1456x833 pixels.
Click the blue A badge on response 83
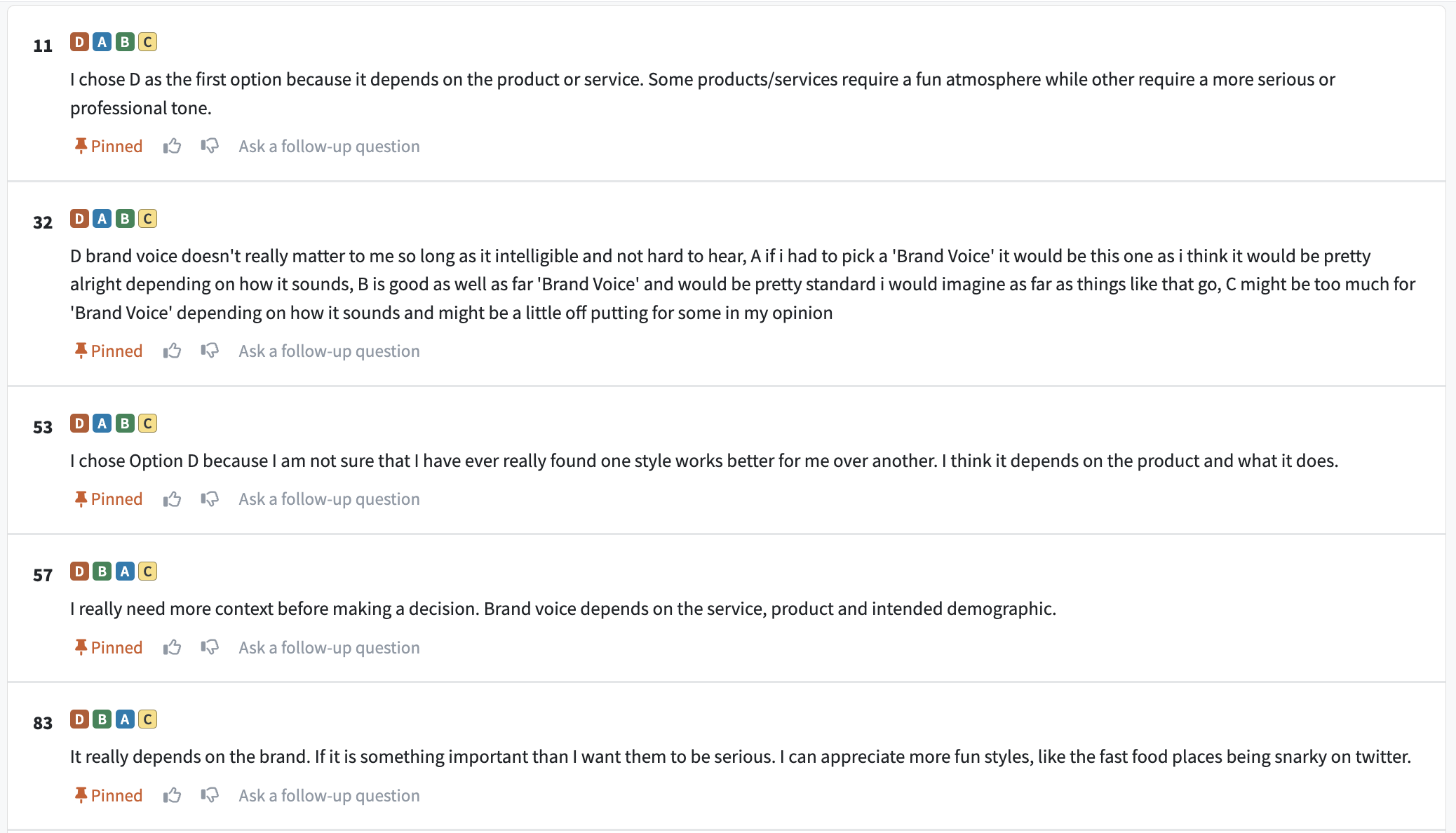pyautogui.click(x=125, y=719)
